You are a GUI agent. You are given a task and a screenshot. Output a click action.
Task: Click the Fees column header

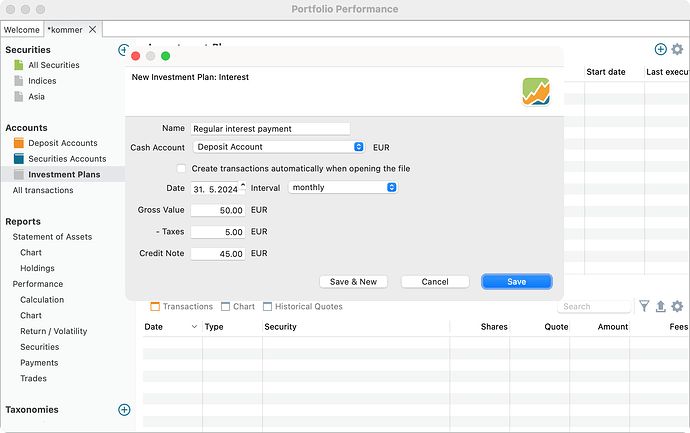coord(679,327)
